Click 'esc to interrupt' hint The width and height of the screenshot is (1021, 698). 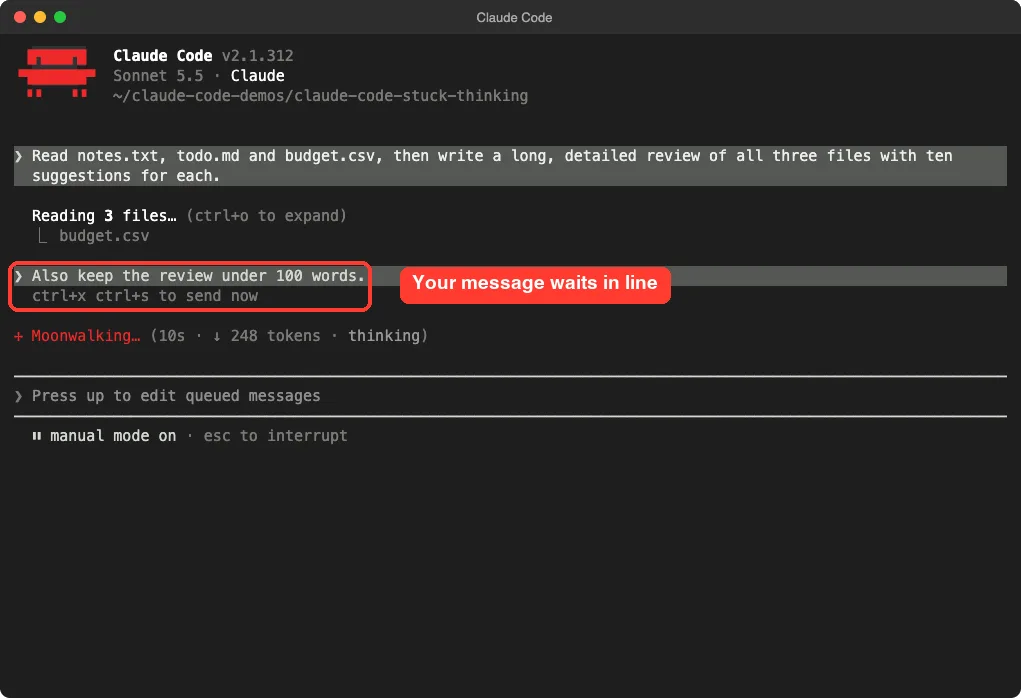tap(275, 436)
